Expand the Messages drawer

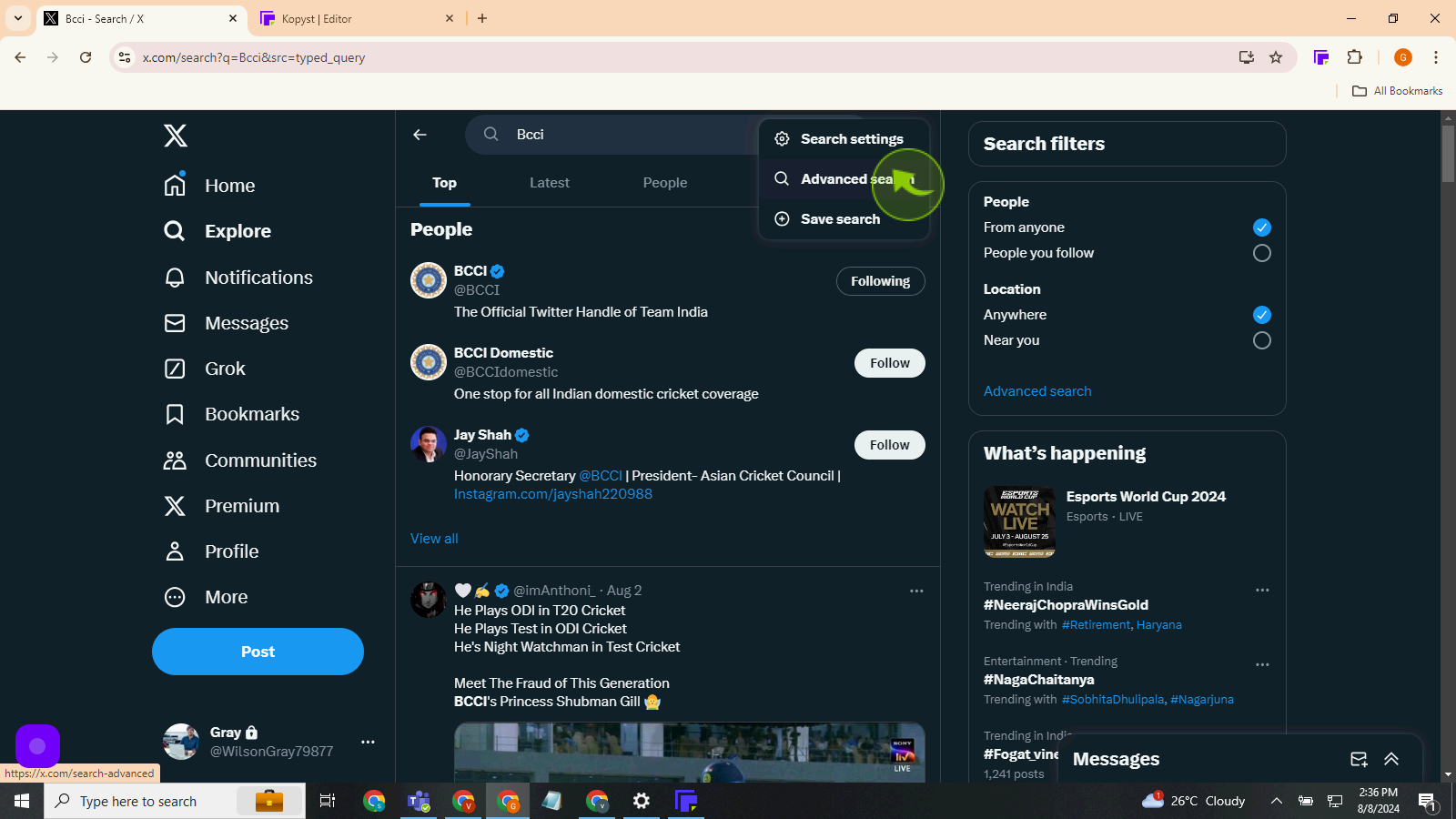(1391, 759)
